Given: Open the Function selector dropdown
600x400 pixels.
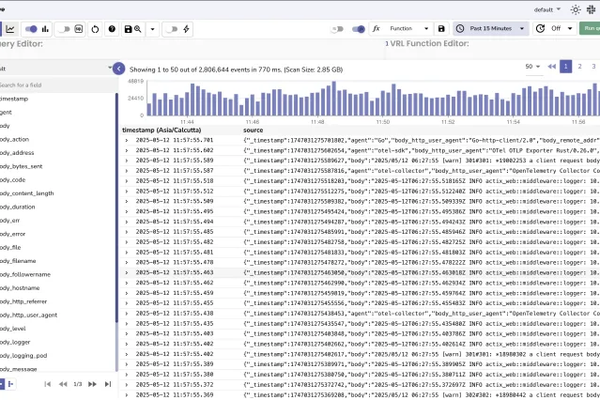Looking at the screenshot, I should point(408,29).
